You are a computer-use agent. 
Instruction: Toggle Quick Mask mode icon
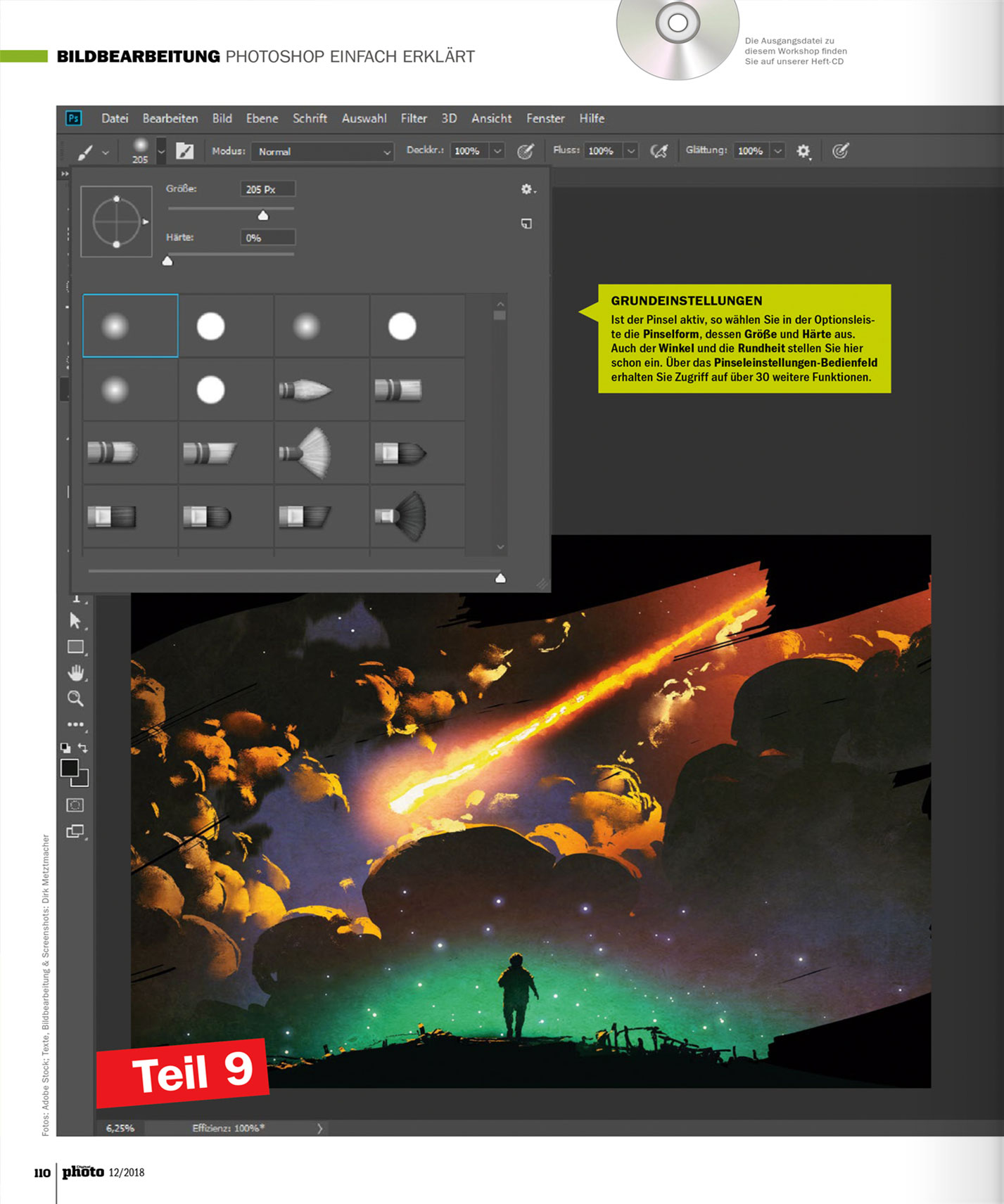point(75,805)
